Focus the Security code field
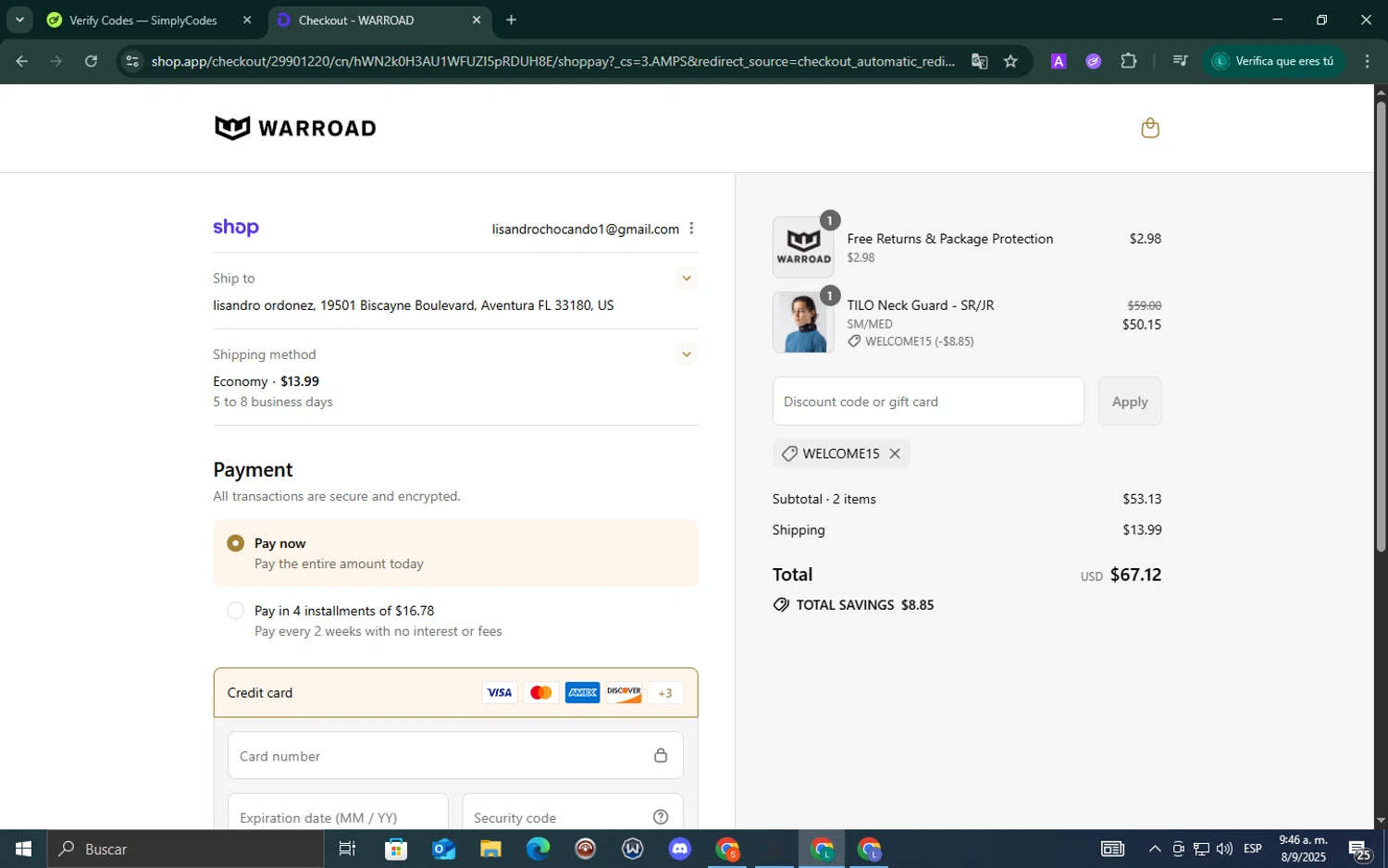The image size is (1388, 868). pos(572,812)
